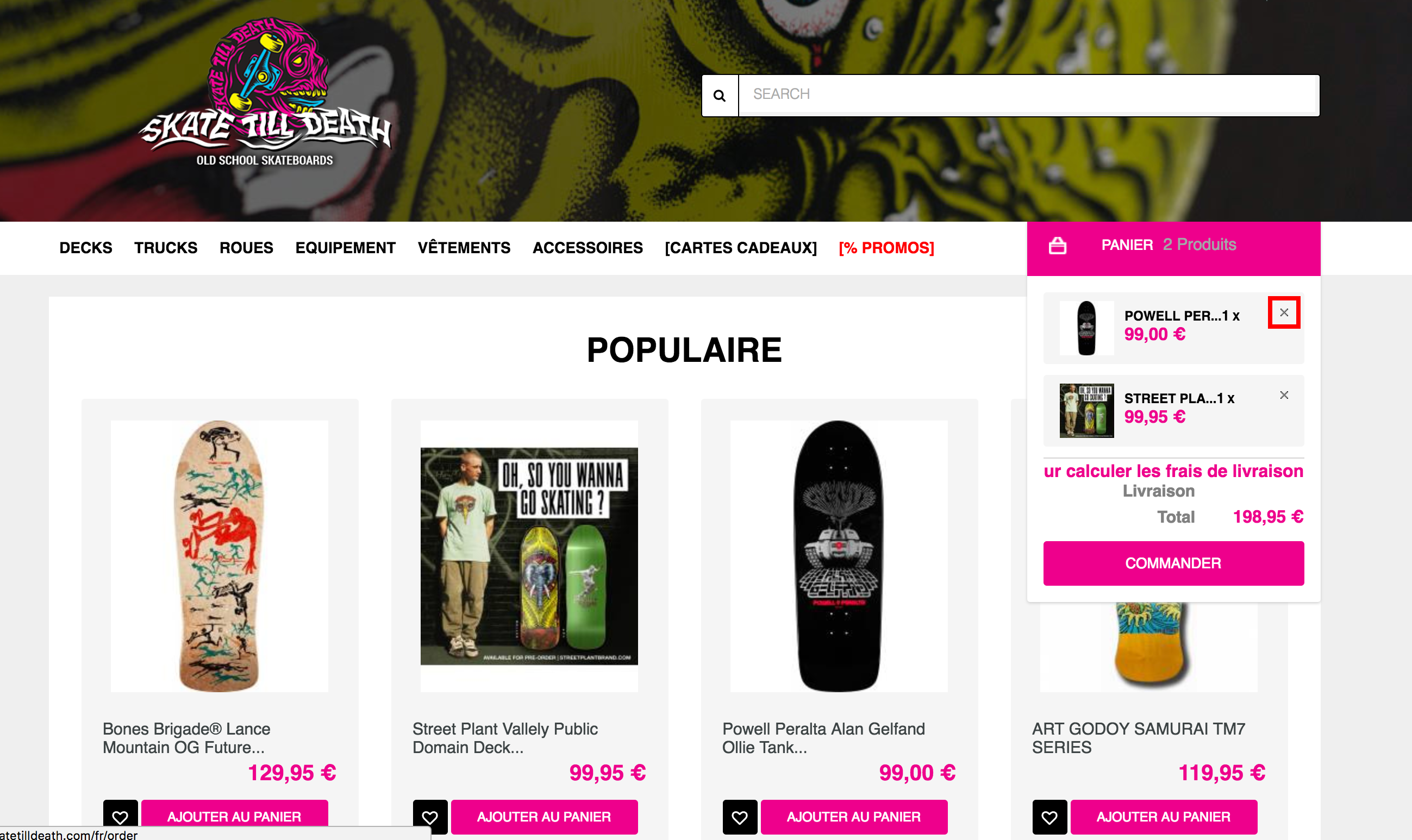Heart the Powell Peralta Alan Gelfand deck
This screenshot has width=1412, height=840.
[x=739, y=817]
